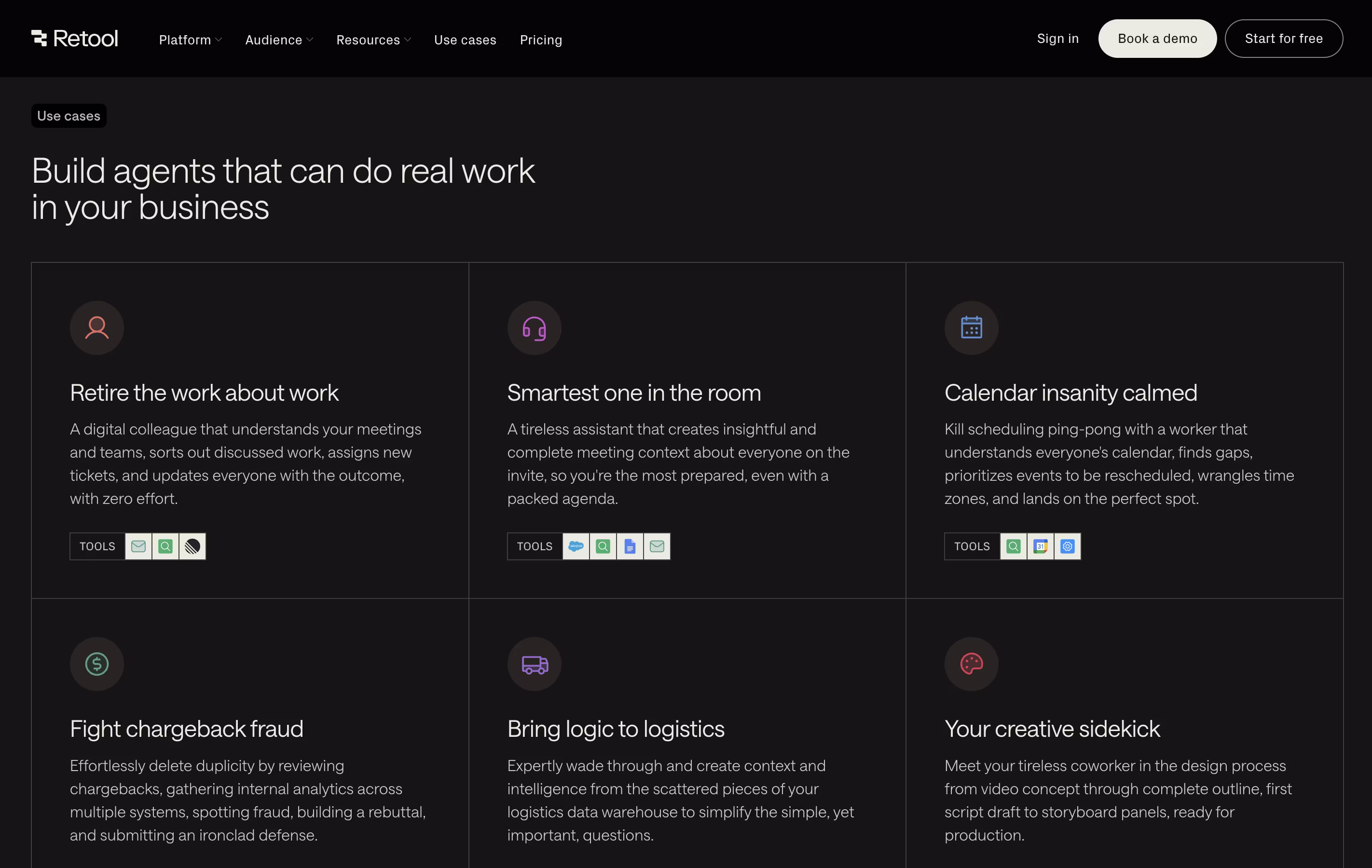Screen dimensions: 1372x868
Task: Click the paragraph starting A digital colleague
Action: (x=246, y=463)
